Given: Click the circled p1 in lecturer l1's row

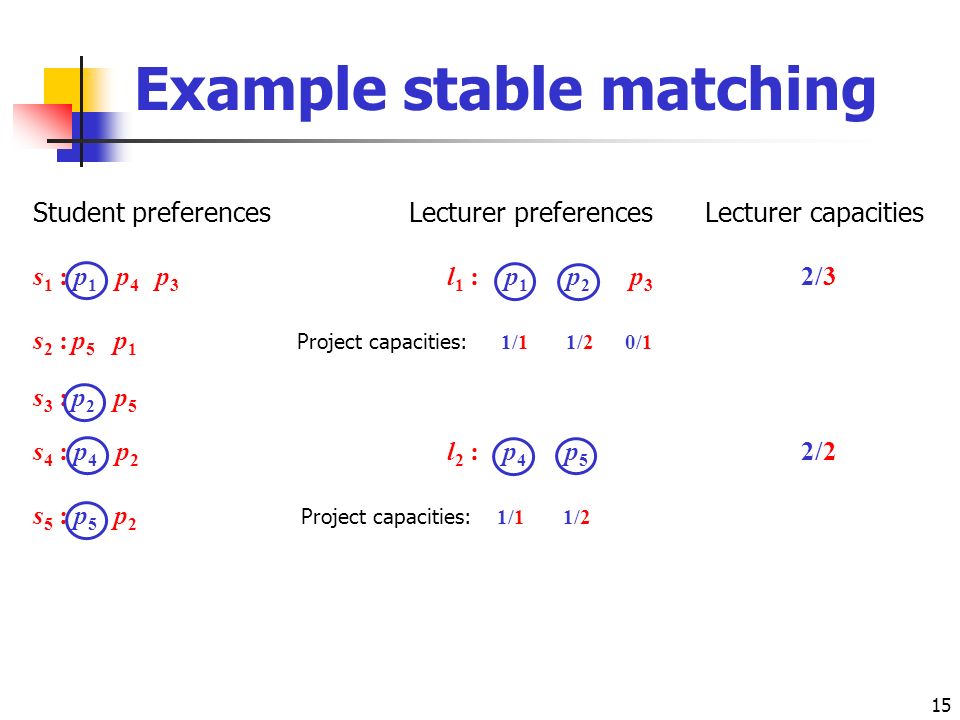Looking at the screenshot, I should pyautogui.click(x=515, y=281).
